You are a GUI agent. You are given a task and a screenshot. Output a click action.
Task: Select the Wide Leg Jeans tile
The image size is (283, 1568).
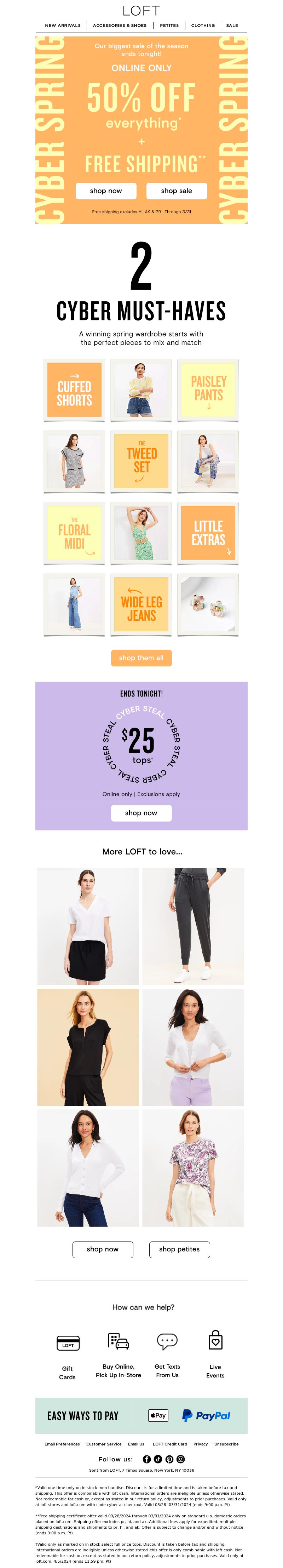(x=141, y=606)
